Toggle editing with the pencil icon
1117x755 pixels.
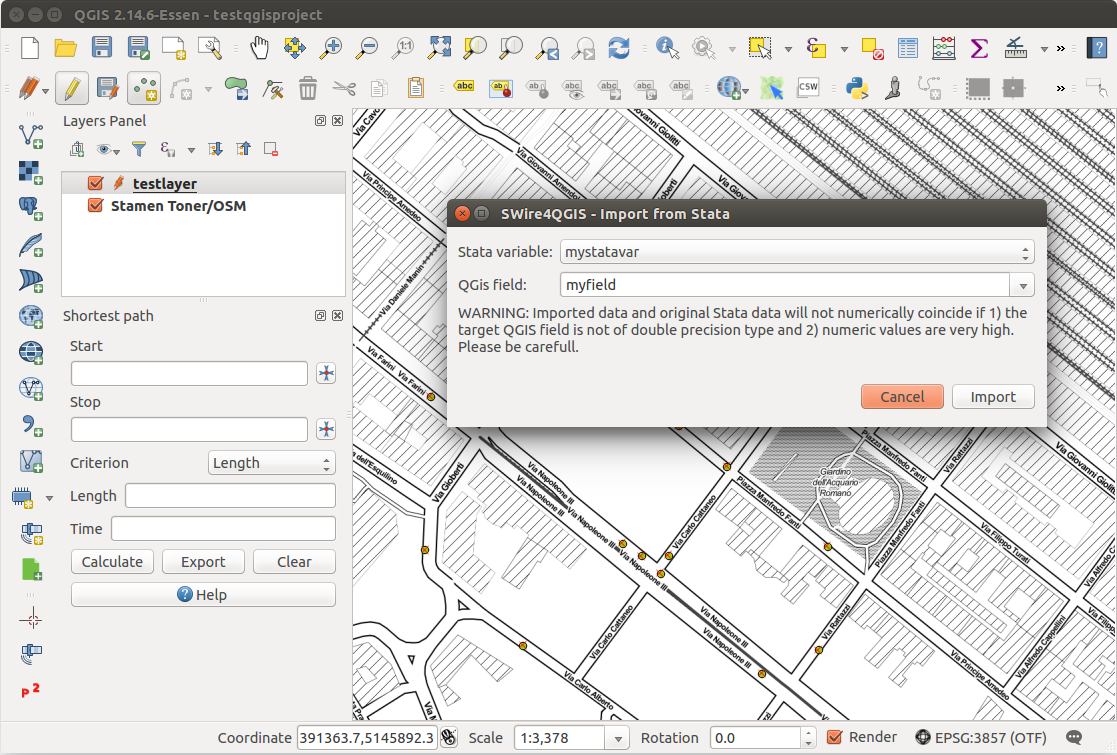click(72, 88)
